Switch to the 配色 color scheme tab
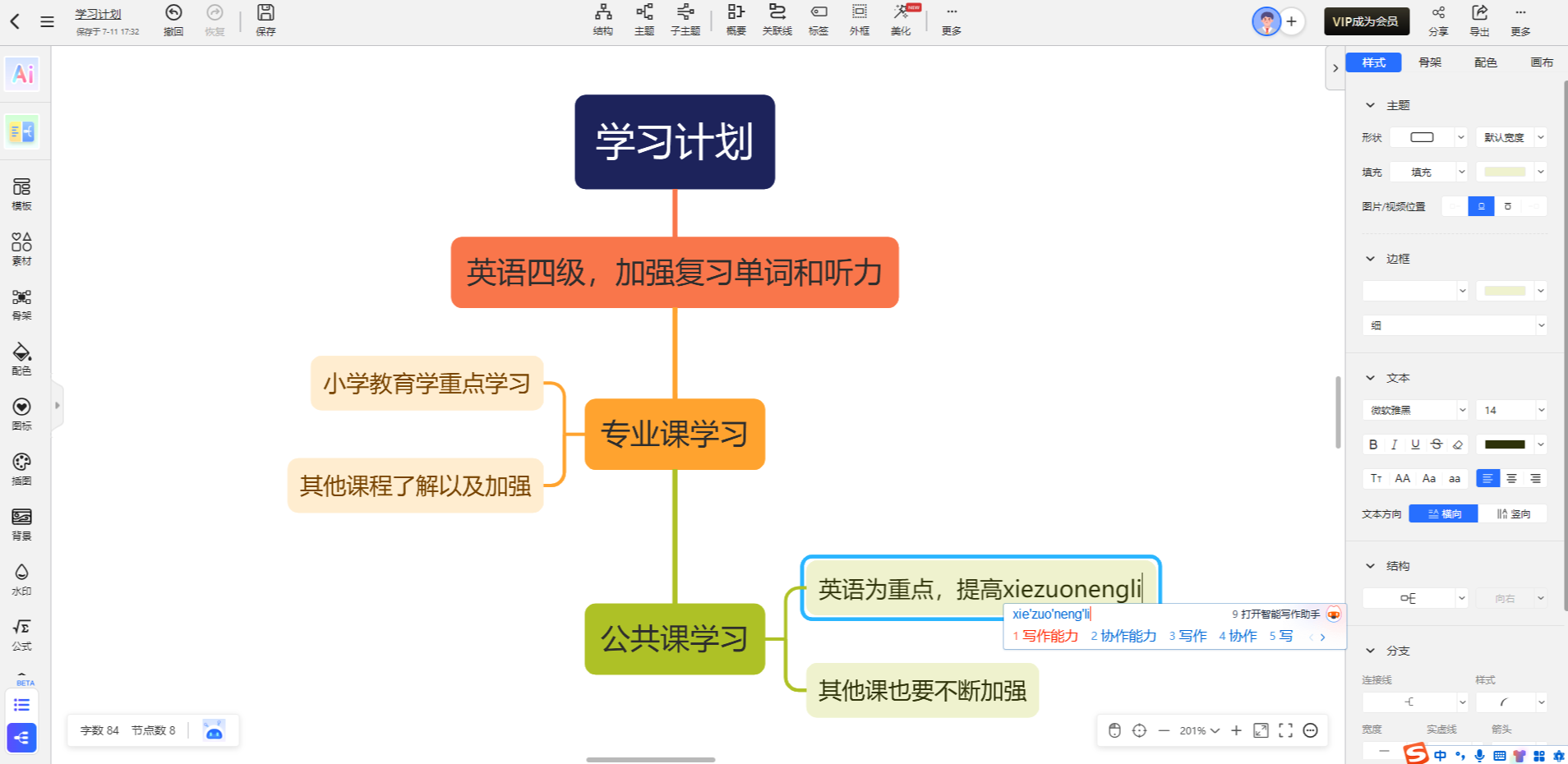The image size is (1568, 764). [x=1486, y=62]
